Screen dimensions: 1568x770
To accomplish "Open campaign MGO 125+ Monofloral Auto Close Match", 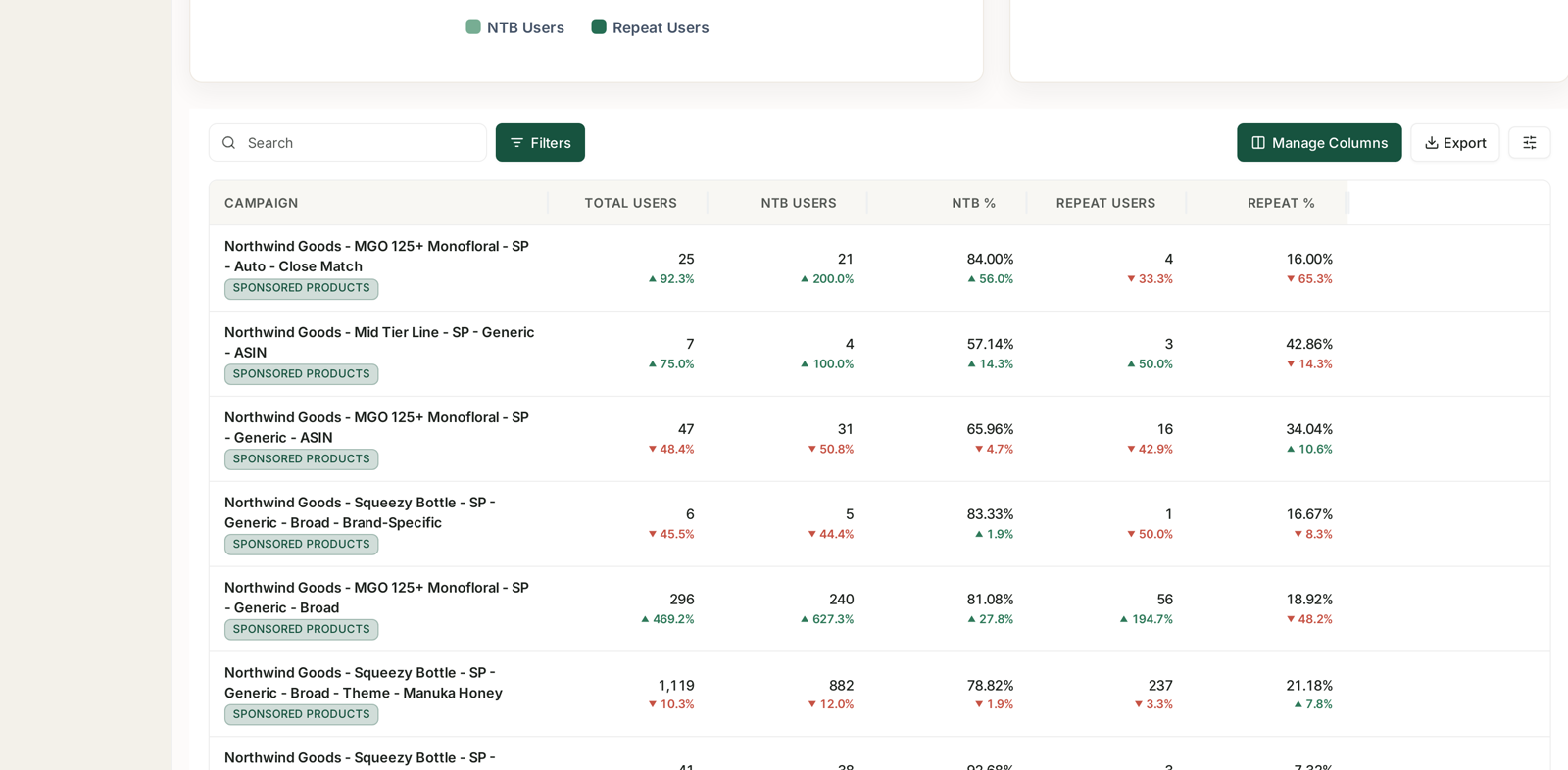I will 376,256.
